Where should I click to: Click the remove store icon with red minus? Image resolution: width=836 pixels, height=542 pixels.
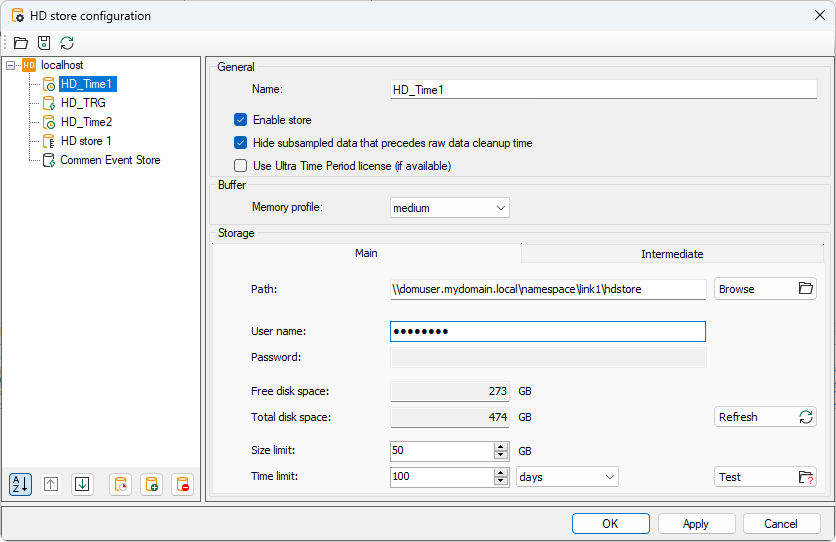pyautogui.click(x=182, y=484)
